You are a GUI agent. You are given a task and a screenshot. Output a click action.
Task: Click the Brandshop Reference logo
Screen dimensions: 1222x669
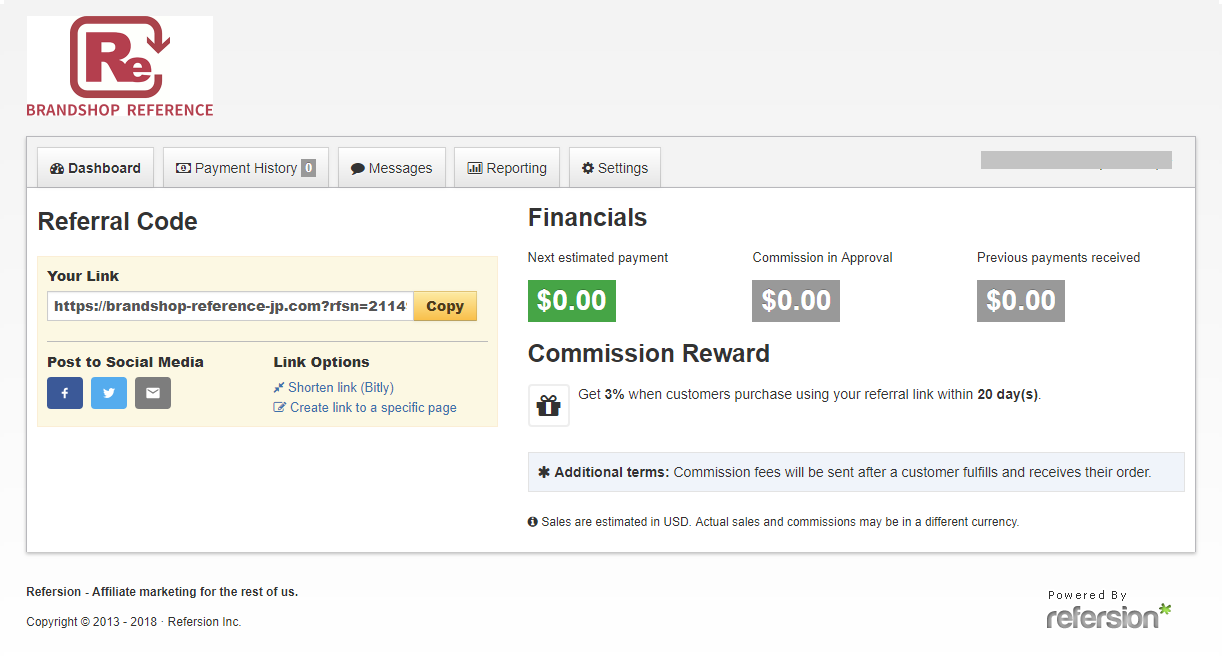pyautogui.click(x=120, y=66)
